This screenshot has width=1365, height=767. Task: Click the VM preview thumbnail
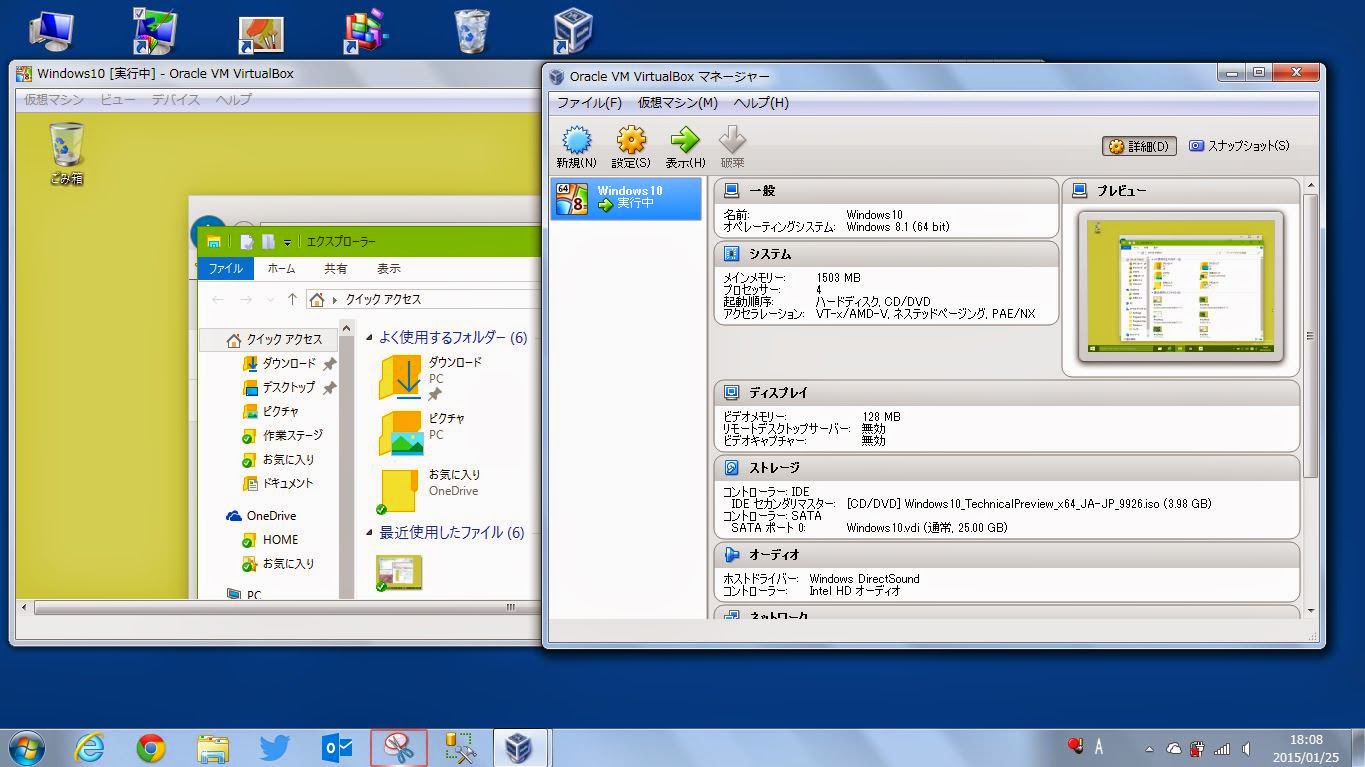(1181, 286)
